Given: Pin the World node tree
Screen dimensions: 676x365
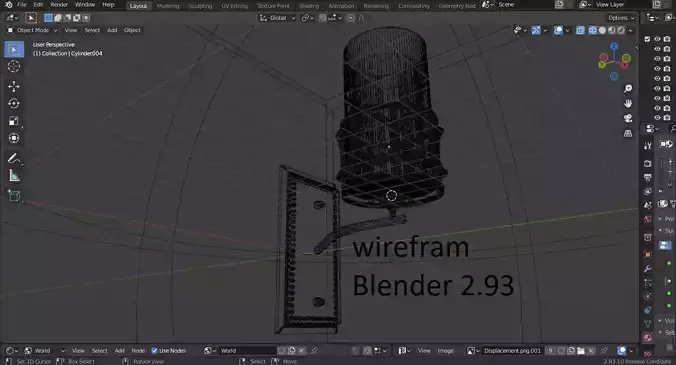Looking at the screenshot, I should (x=315, y=351).
